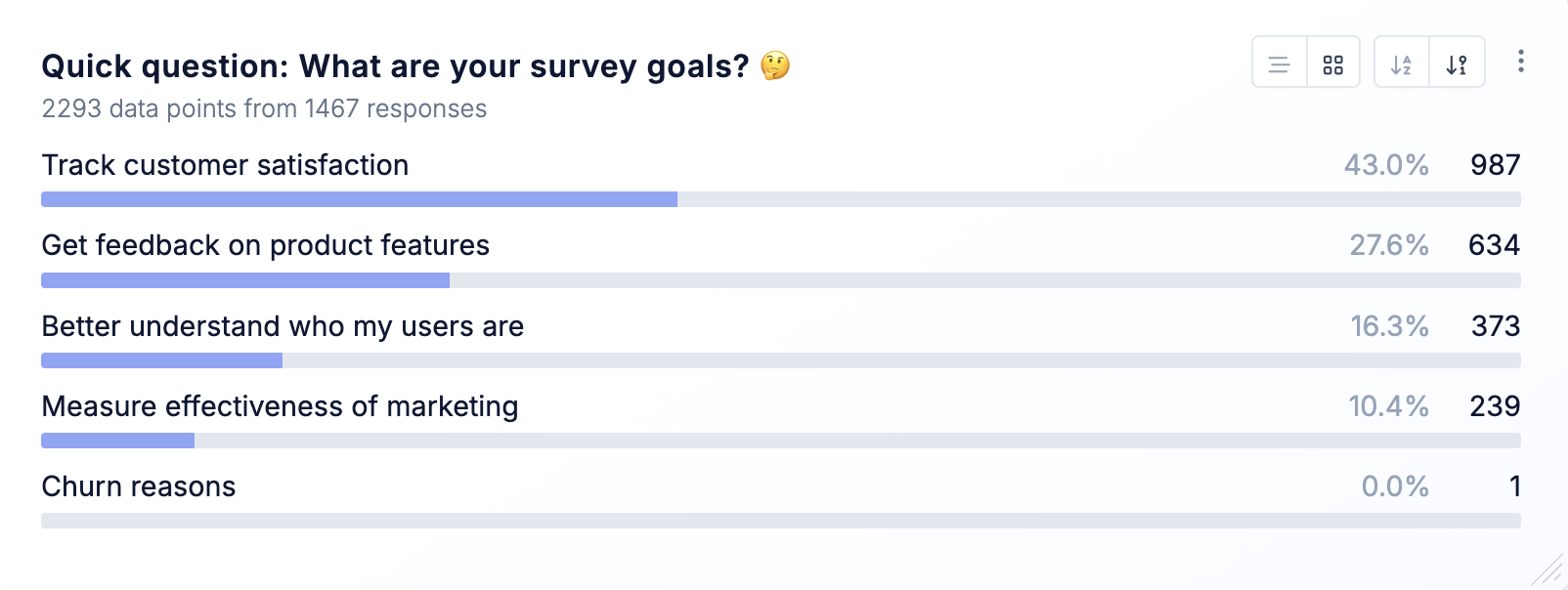Click the 'Churn reasons' answer label
1568x590 pixels.
[x=139, y=486]
